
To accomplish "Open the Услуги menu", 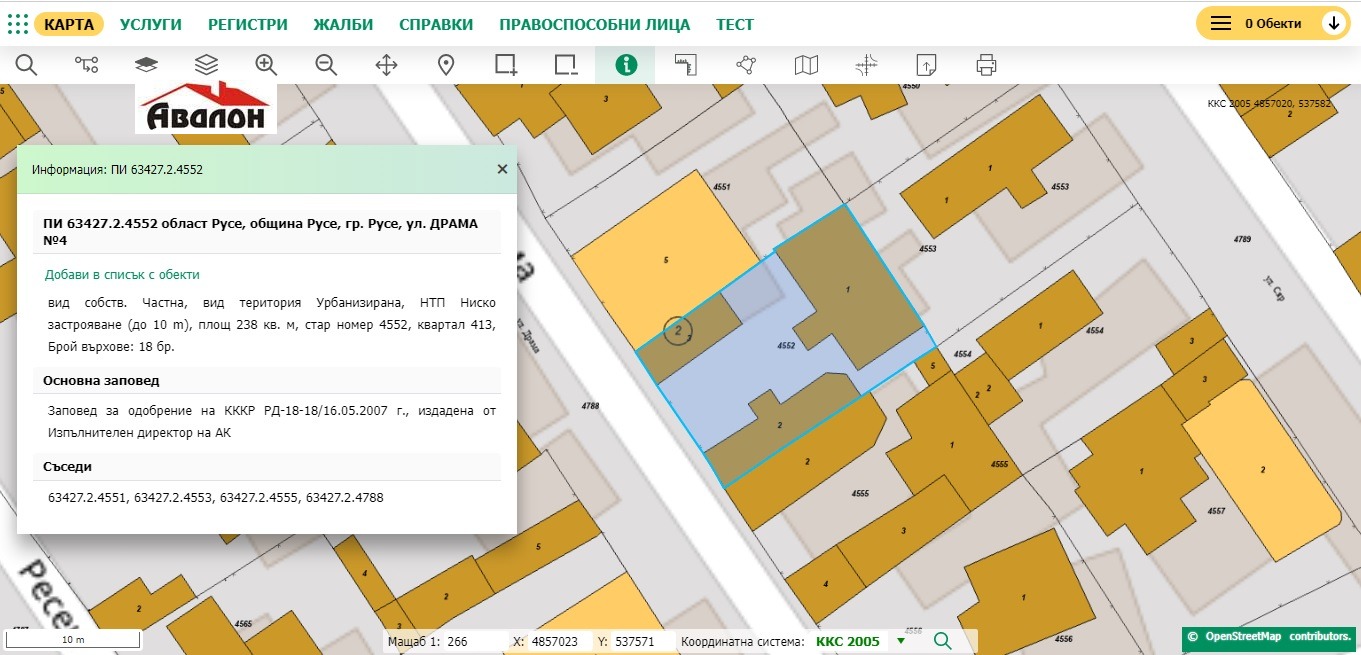I will [150, 24].
